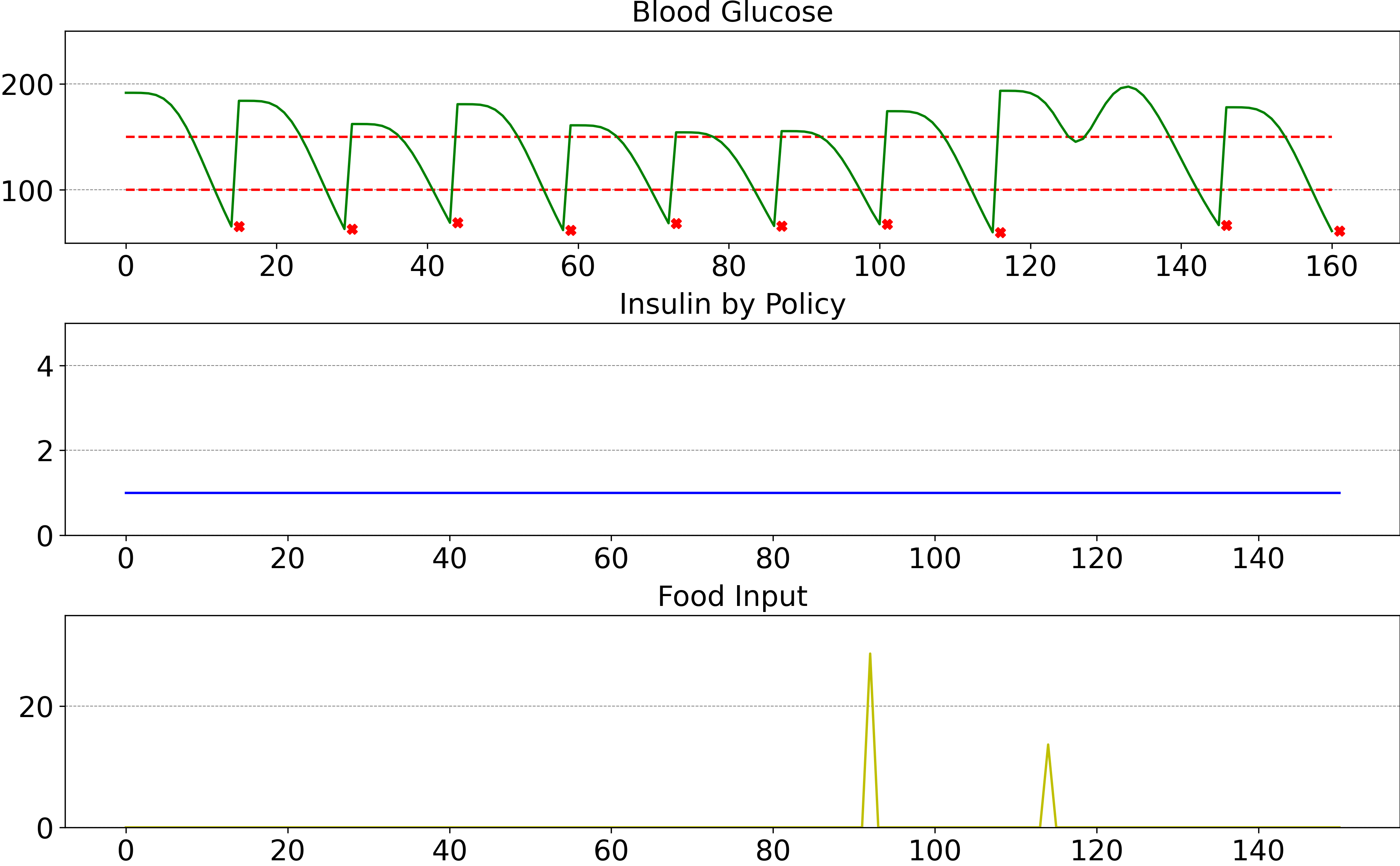Click x-axis tick '0' on Blood Glucose plot

(126, 266)
